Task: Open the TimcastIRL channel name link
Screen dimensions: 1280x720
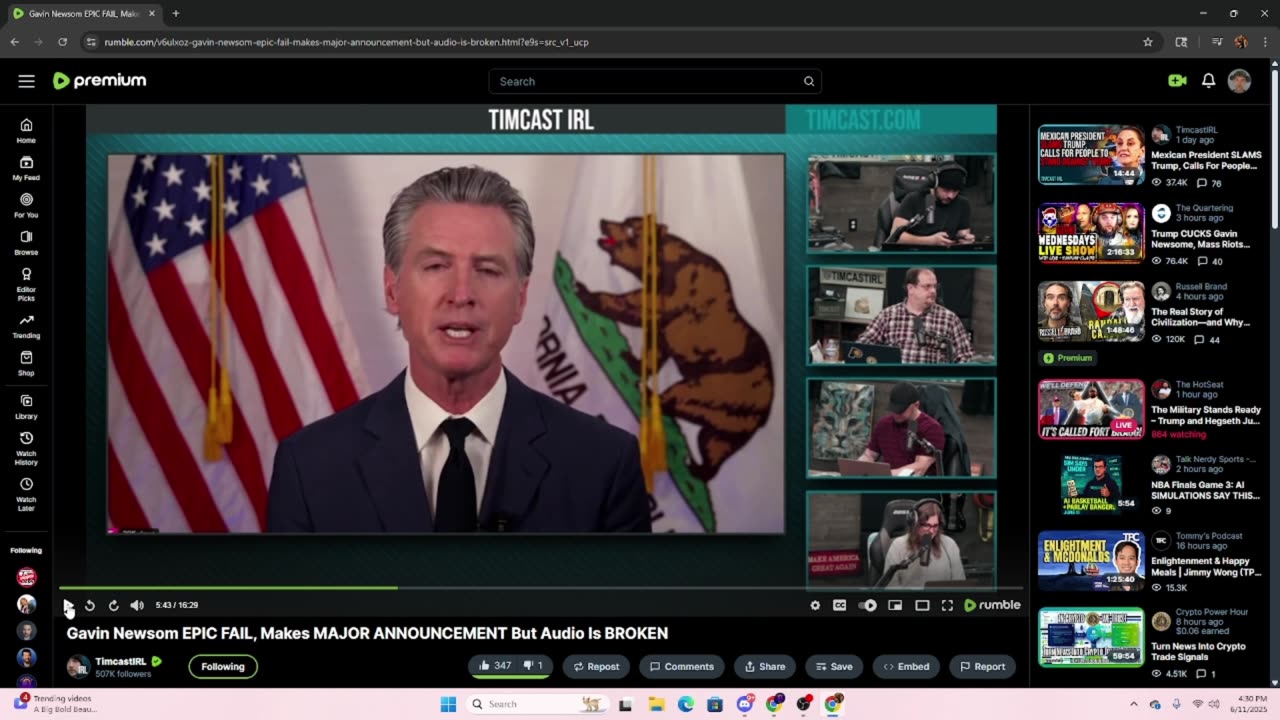Action: (121, 662)
